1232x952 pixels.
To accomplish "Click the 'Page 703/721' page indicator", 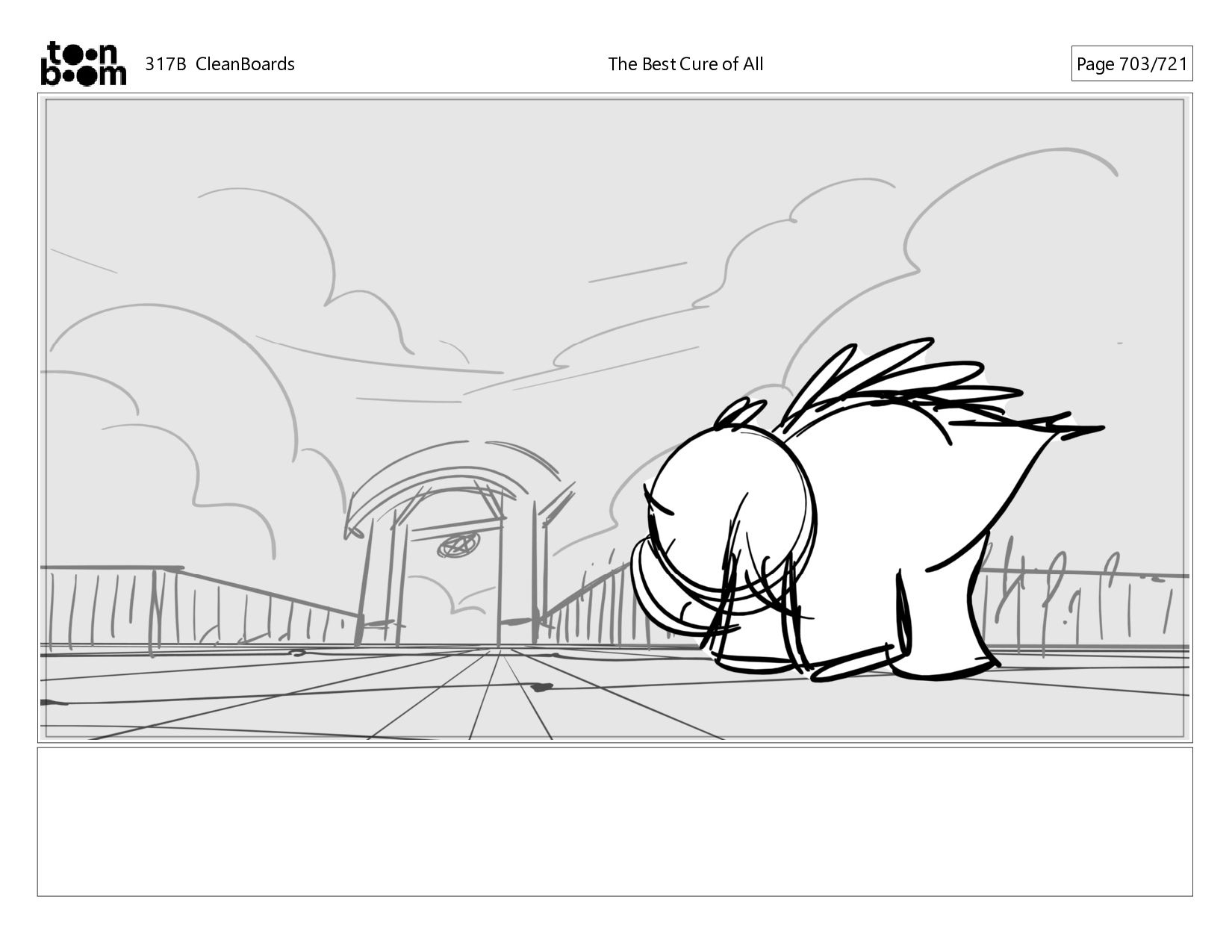I will 1131,64.
